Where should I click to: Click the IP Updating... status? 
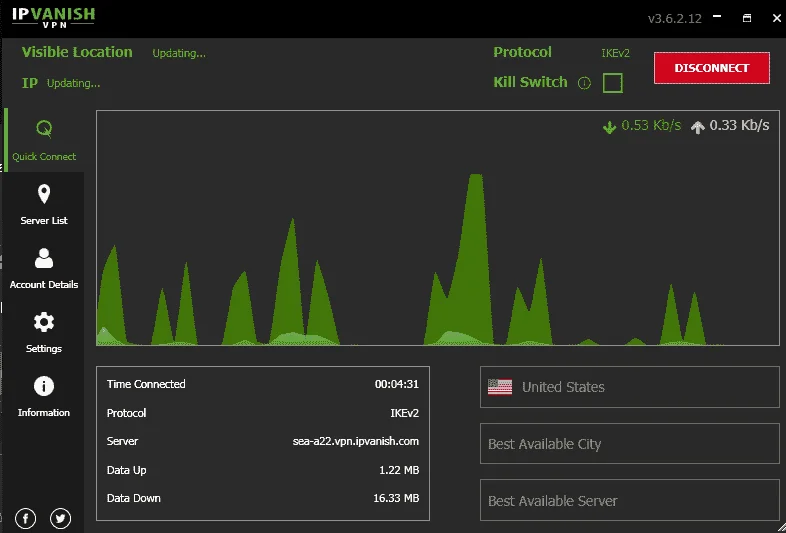[x=73, y=83]
